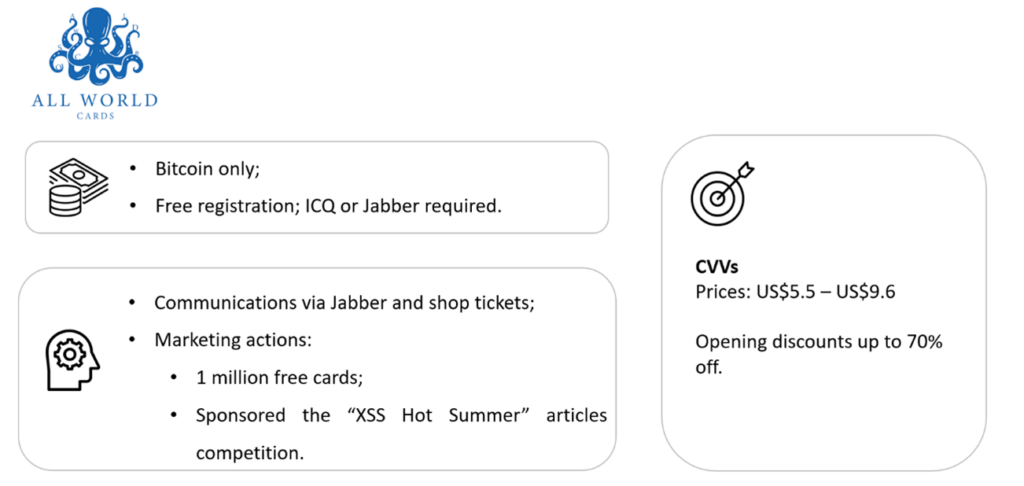Click 'Opening discounts up to 70%' text

click(x=819, y=342)
